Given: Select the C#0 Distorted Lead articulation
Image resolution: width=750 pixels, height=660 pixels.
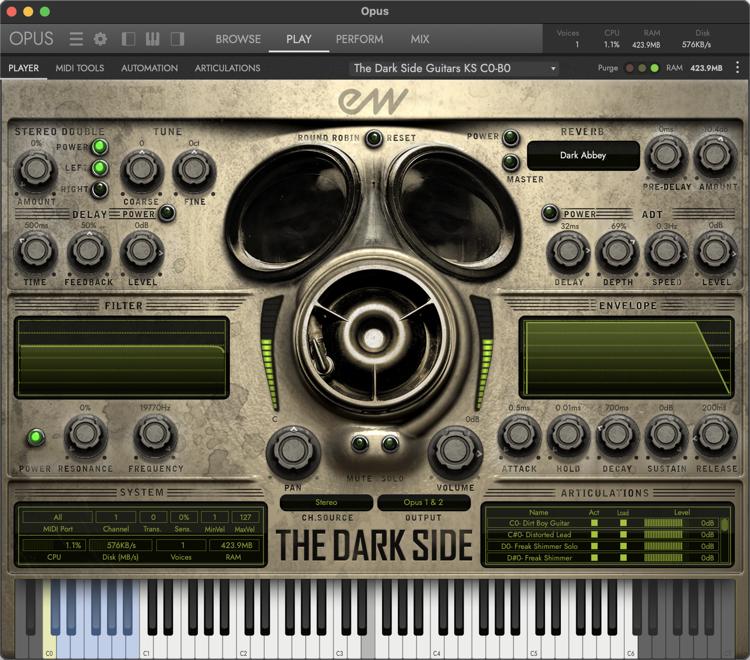Looking at the screenshot, I should click(x=538, y=535).
